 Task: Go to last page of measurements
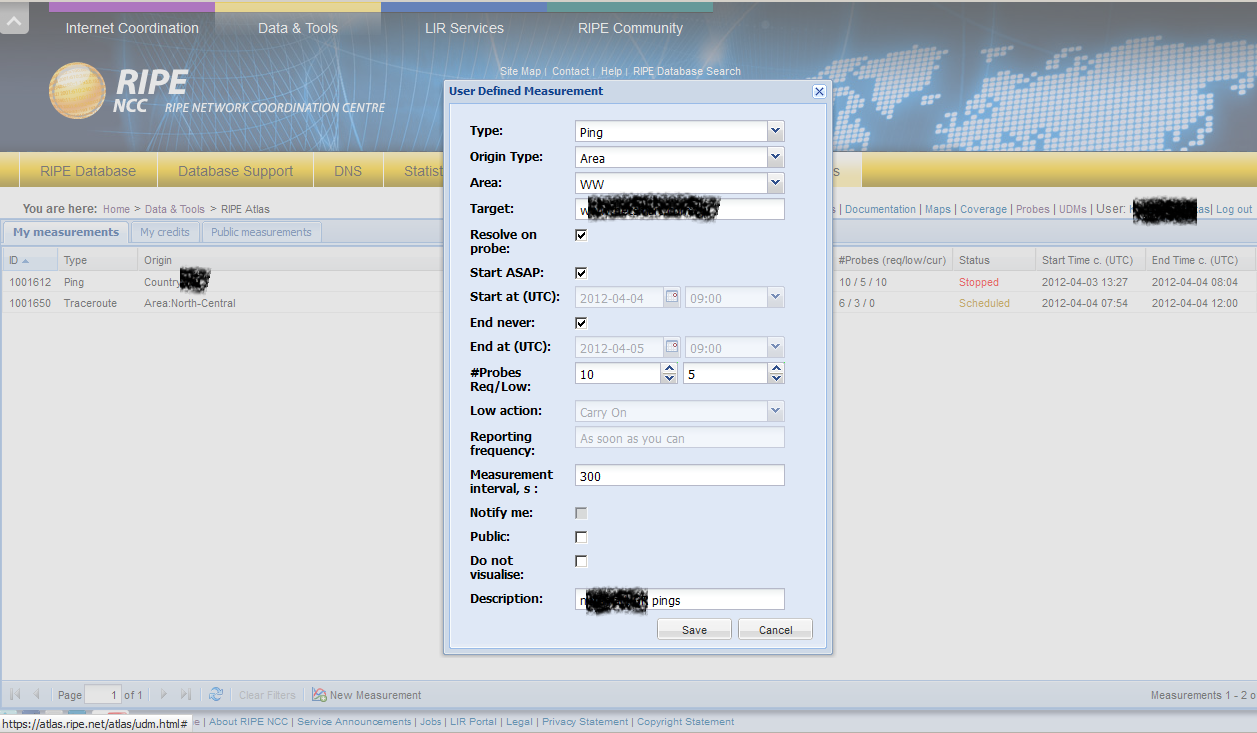(186, 694)
